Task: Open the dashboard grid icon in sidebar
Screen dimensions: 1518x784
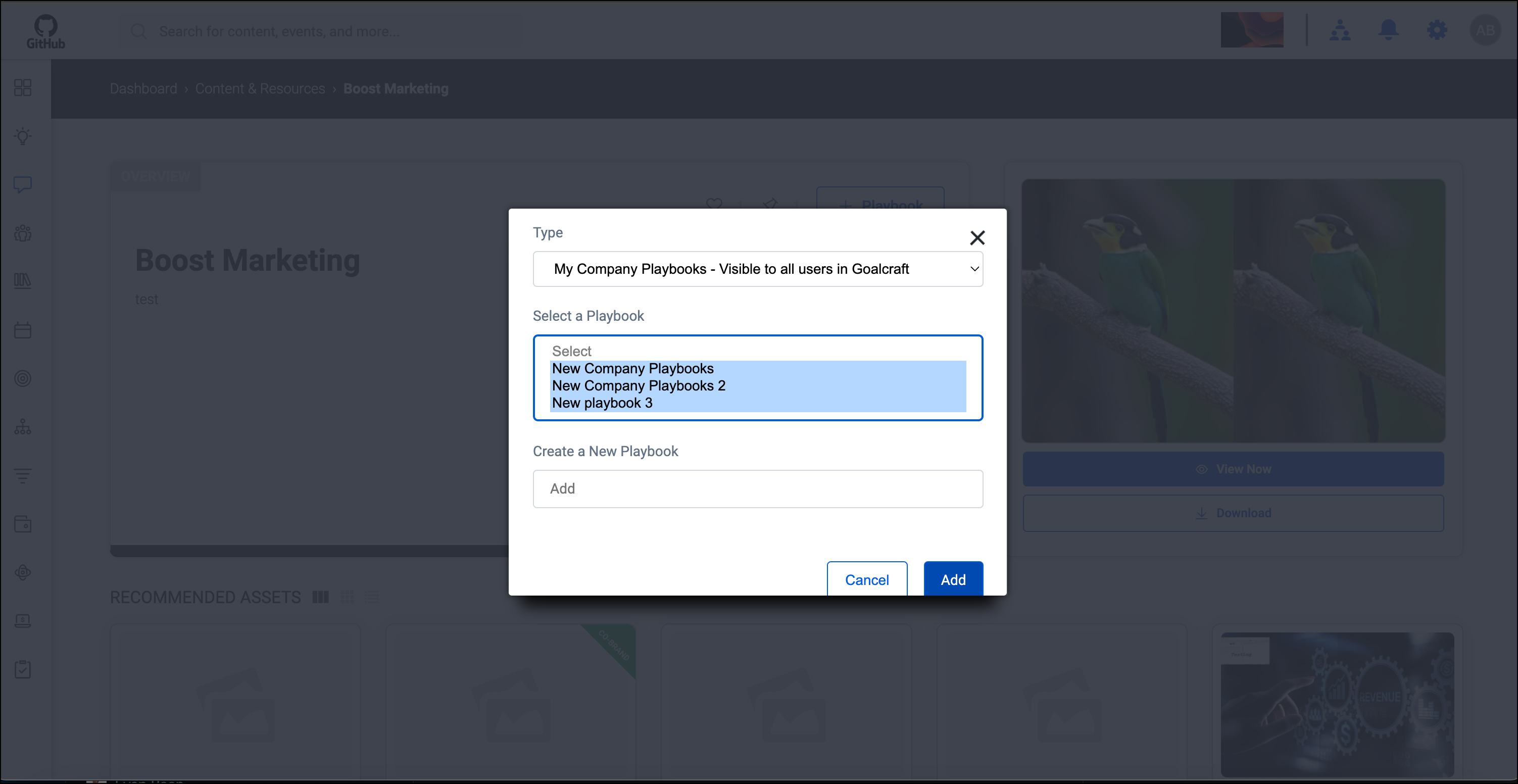Action: click(23, 88)
